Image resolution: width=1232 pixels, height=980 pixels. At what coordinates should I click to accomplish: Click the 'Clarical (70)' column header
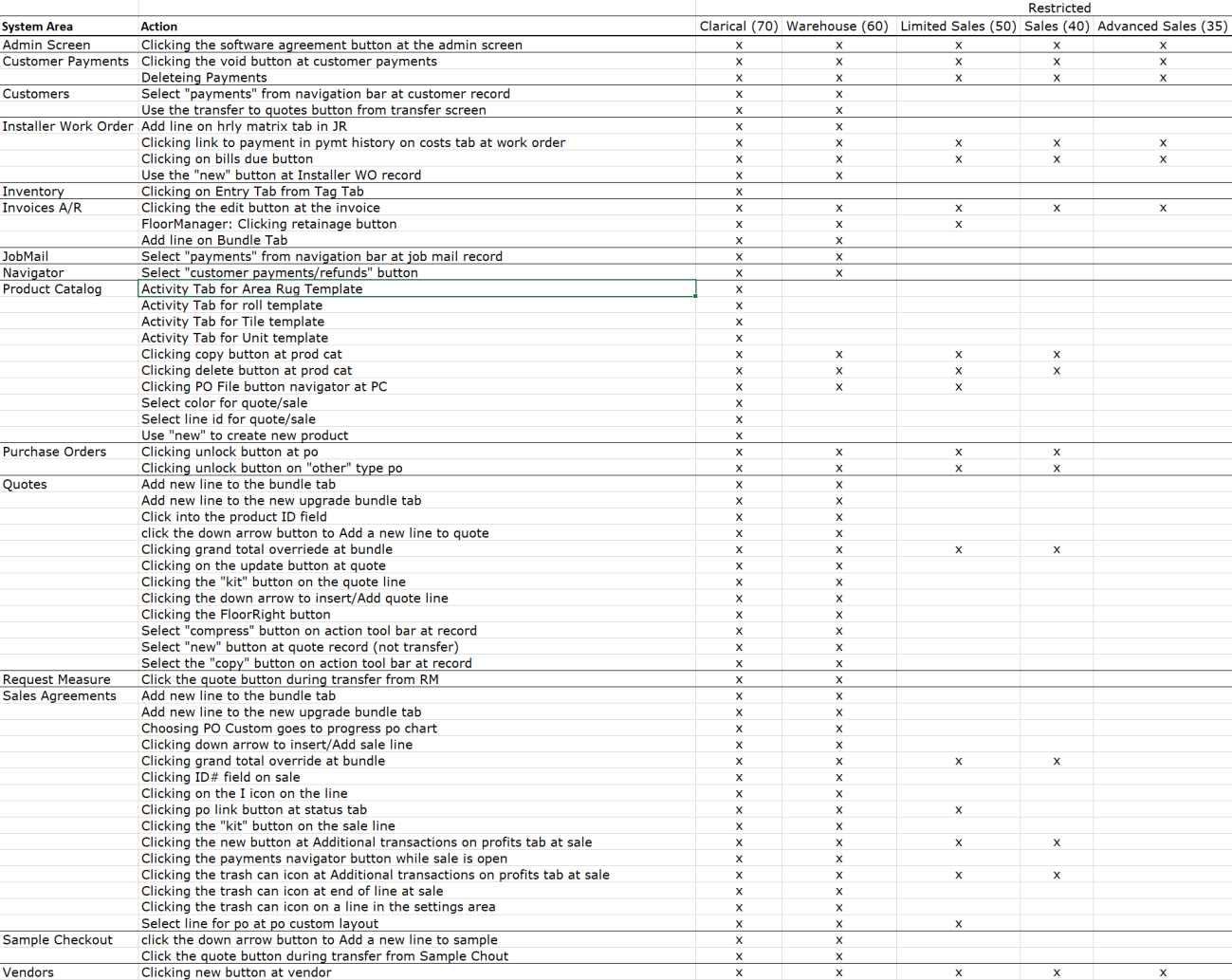[x=739, y=27]
